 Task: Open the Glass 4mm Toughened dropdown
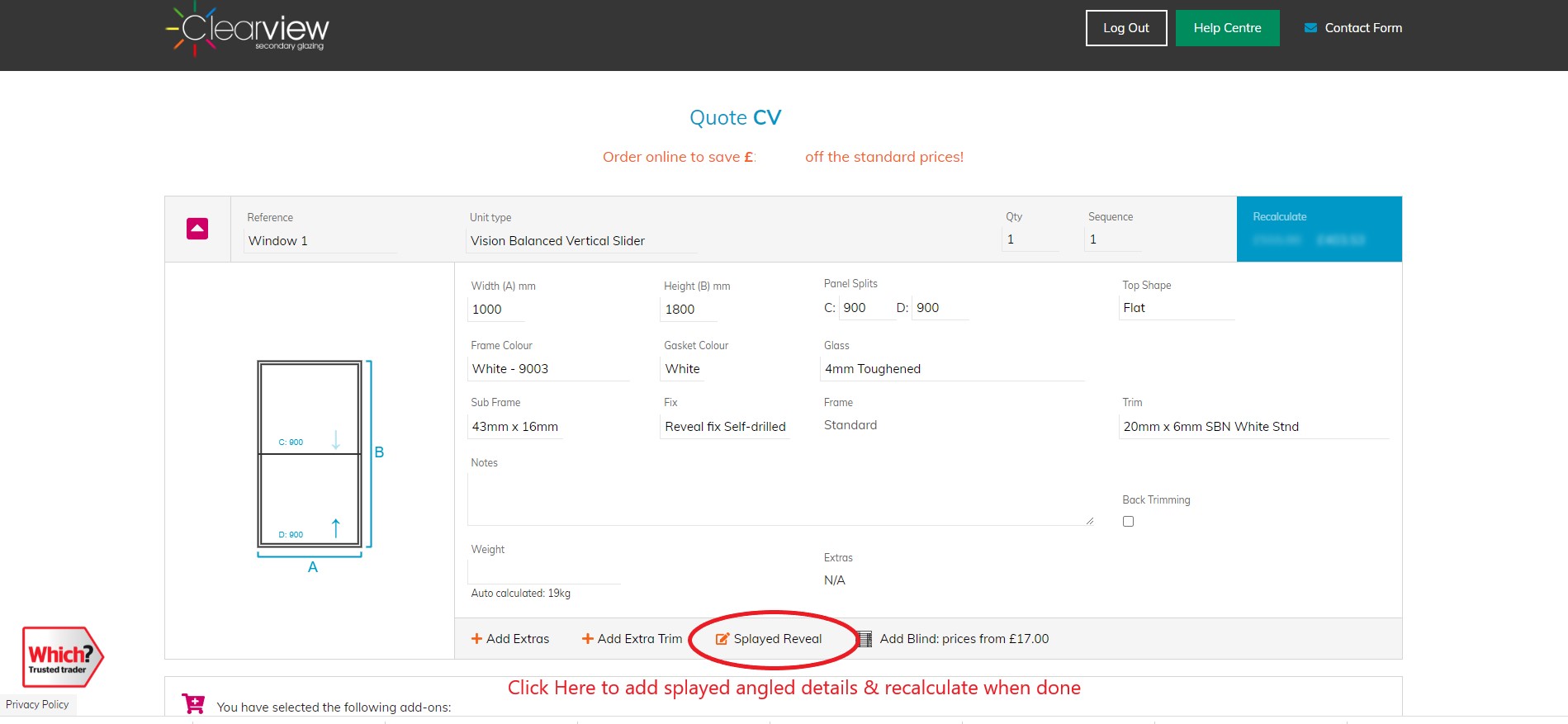click(x=952, y=369)
